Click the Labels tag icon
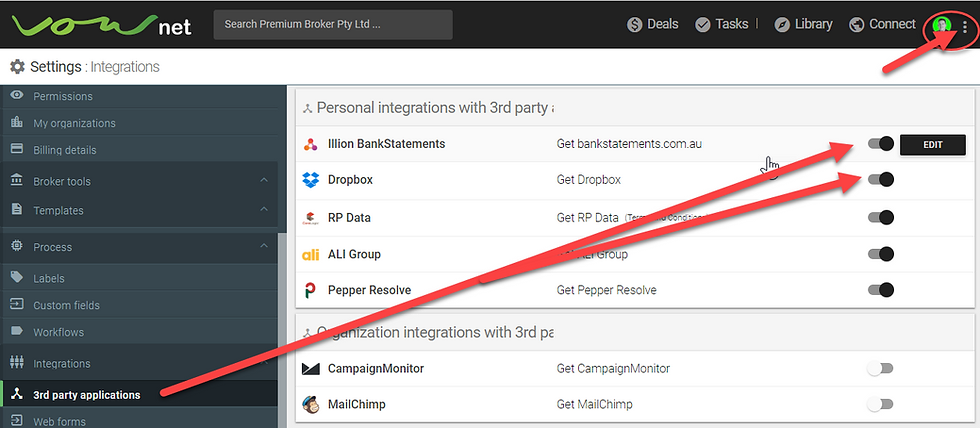980x428 pixels. click(17, 277)
